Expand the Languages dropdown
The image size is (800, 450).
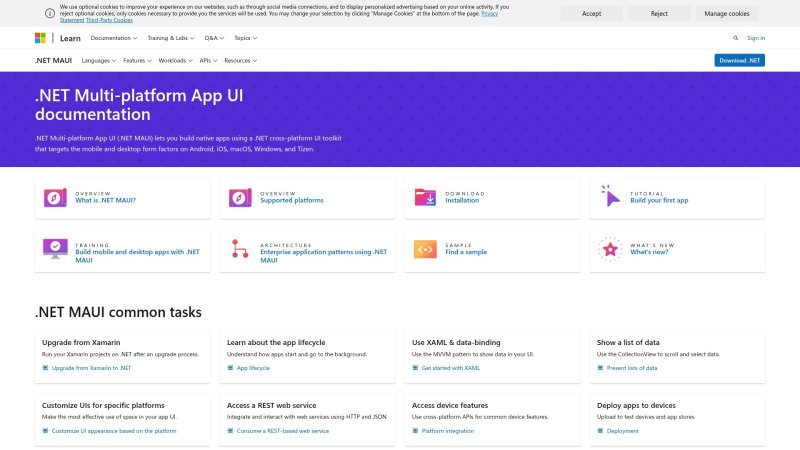coord(98,60)
